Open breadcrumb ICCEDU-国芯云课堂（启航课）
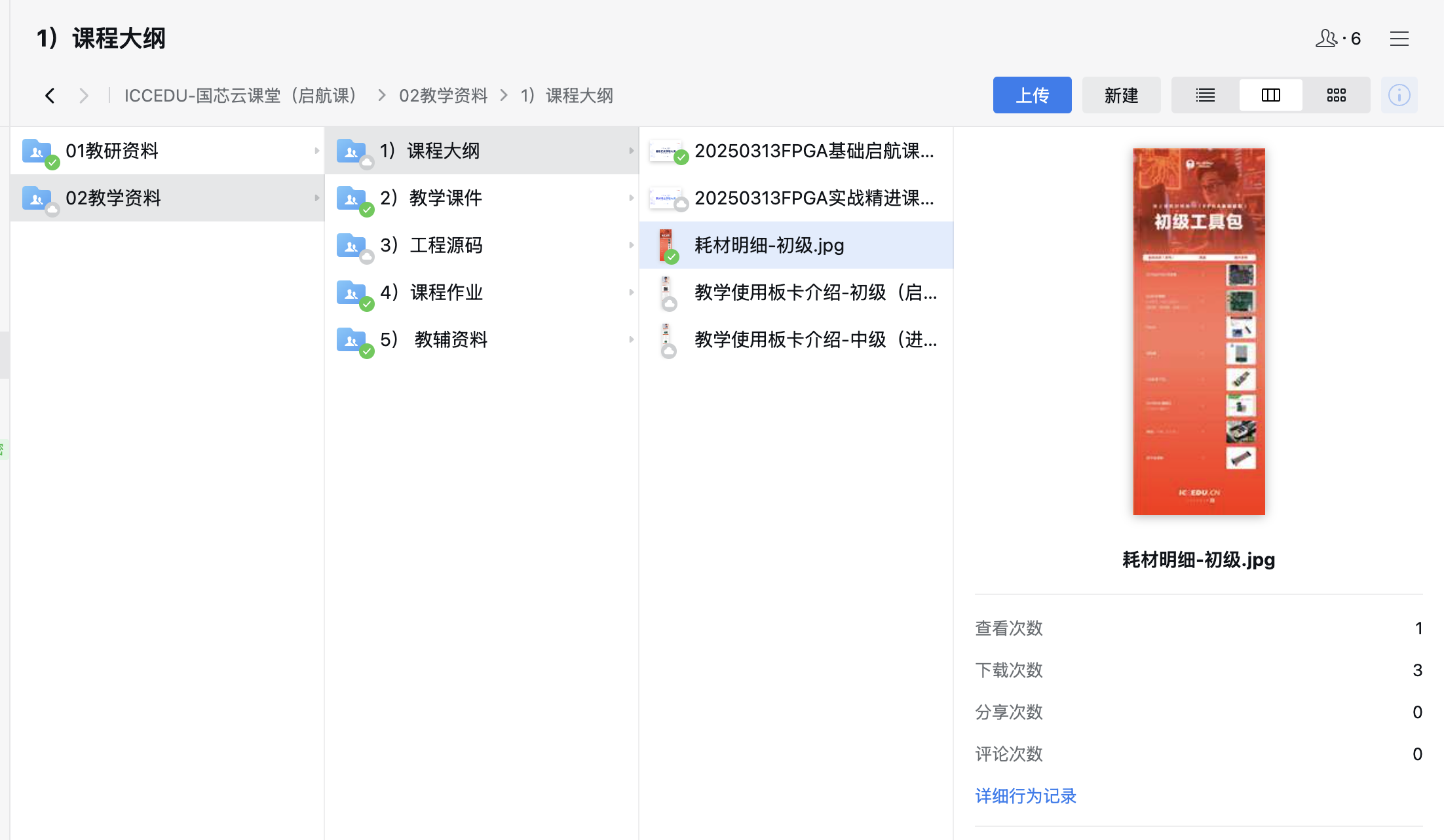The height and width of the screenshot is (840, 1444). point(240,95)
